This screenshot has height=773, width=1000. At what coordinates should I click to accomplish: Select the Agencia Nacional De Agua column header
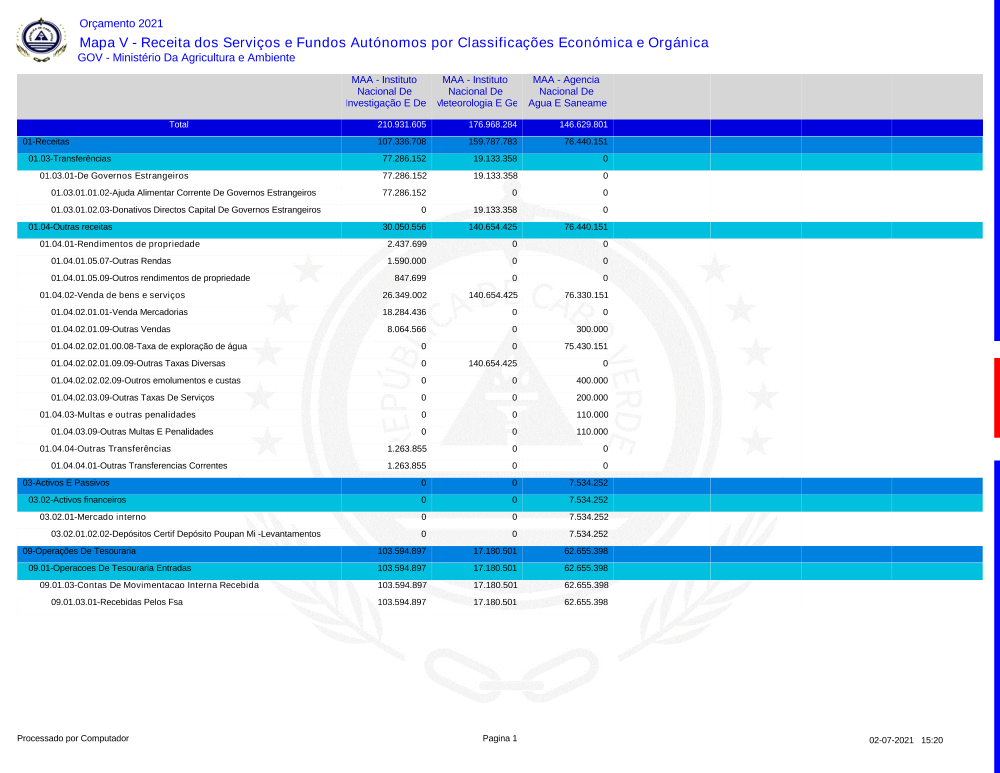pos(567,91)
